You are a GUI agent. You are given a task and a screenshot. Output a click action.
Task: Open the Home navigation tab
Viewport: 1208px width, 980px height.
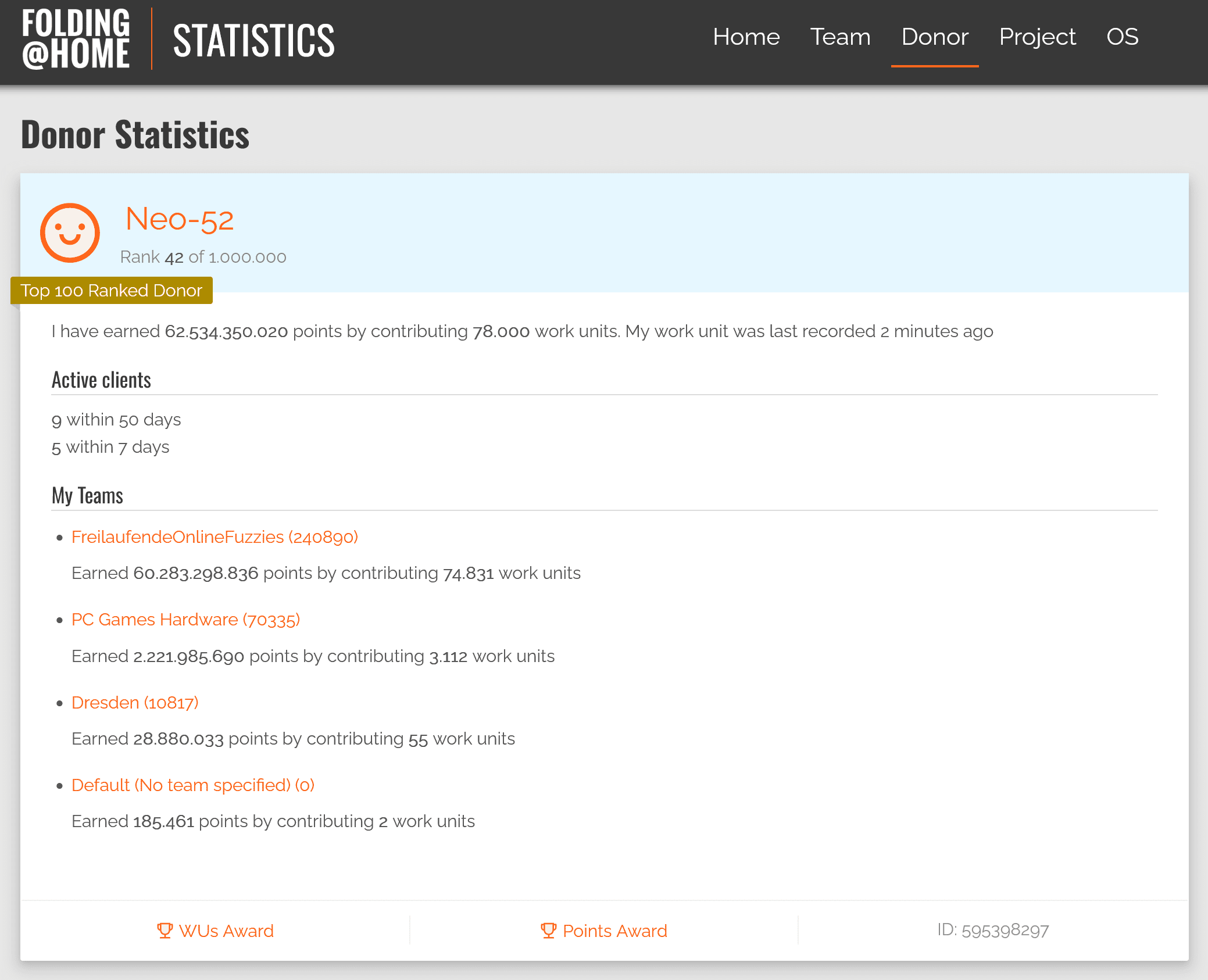tap(746, 37)
